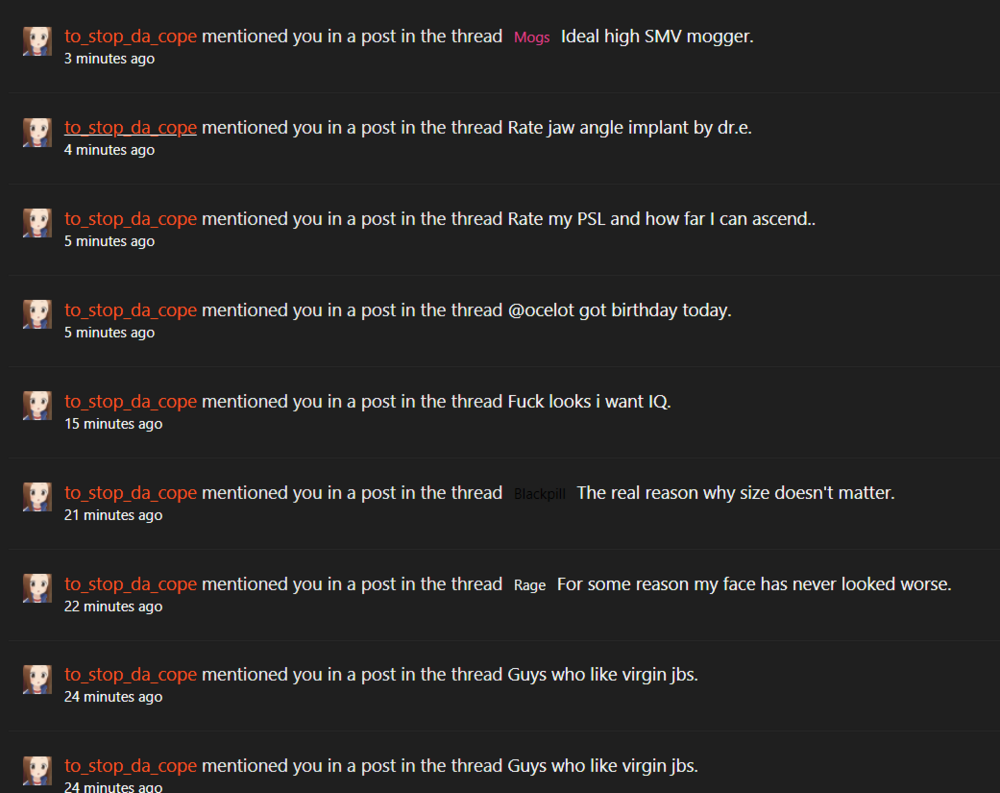
Task: Open thread Rate my PSL and how far I can ascend
Action: click(x=661, y=219)
